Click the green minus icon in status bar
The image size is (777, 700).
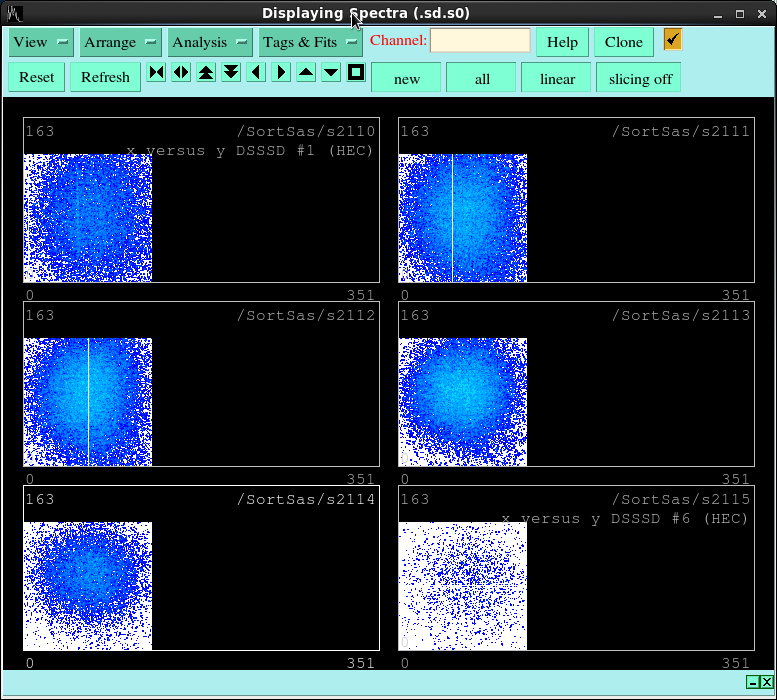(x=753, y=682)
